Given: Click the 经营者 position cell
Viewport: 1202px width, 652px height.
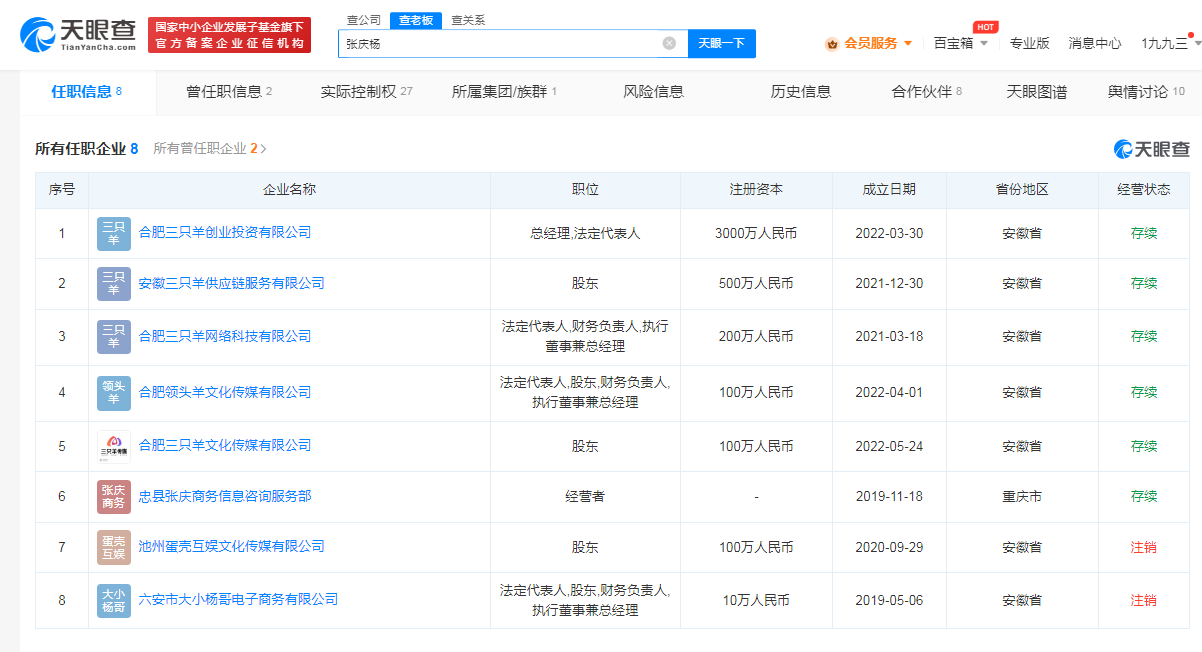Looking at the screenshot, I should tap(585, 496).
